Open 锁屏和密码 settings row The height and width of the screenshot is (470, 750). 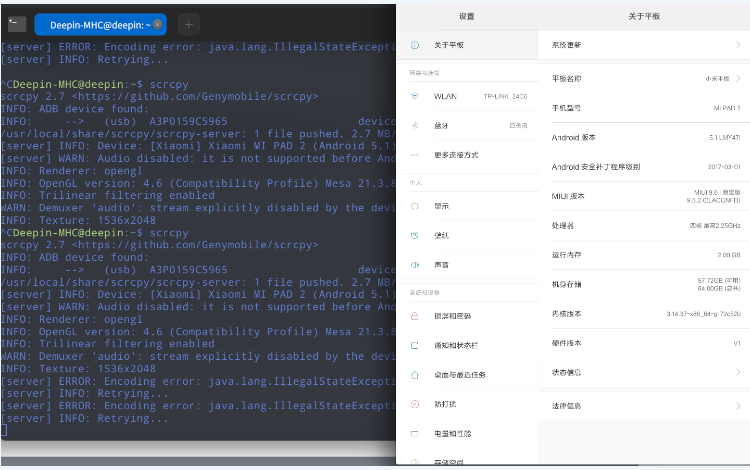[467, 316]
